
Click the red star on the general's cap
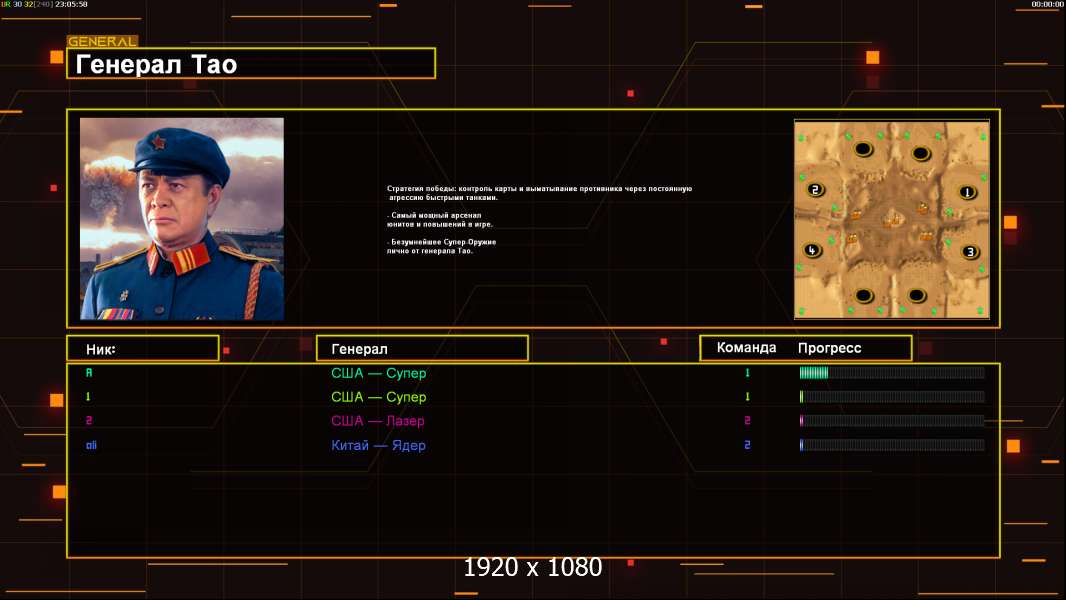(x=158, y=142)
